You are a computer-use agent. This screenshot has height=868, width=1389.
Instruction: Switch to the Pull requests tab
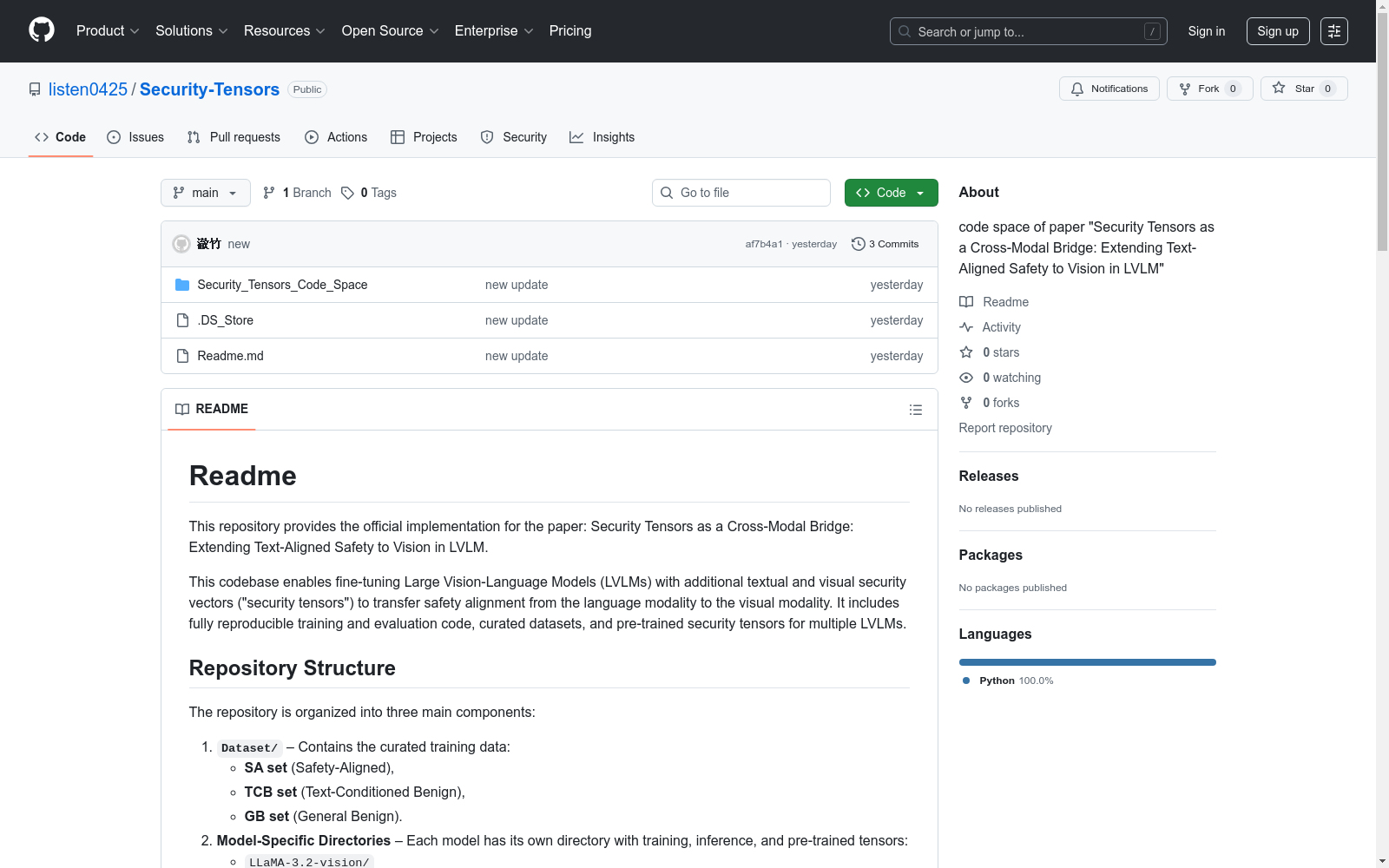pos(234,137)
